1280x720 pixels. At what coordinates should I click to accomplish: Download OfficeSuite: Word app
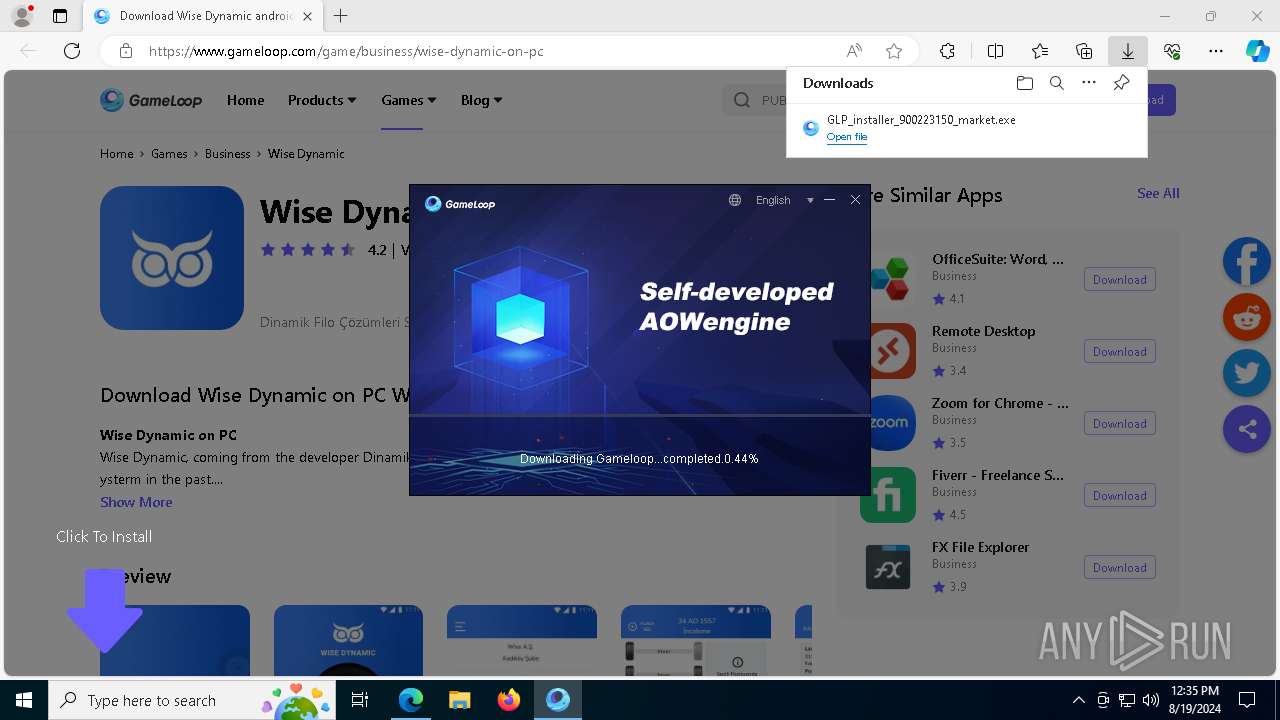pyautogui.click(x=1120, y=280)
